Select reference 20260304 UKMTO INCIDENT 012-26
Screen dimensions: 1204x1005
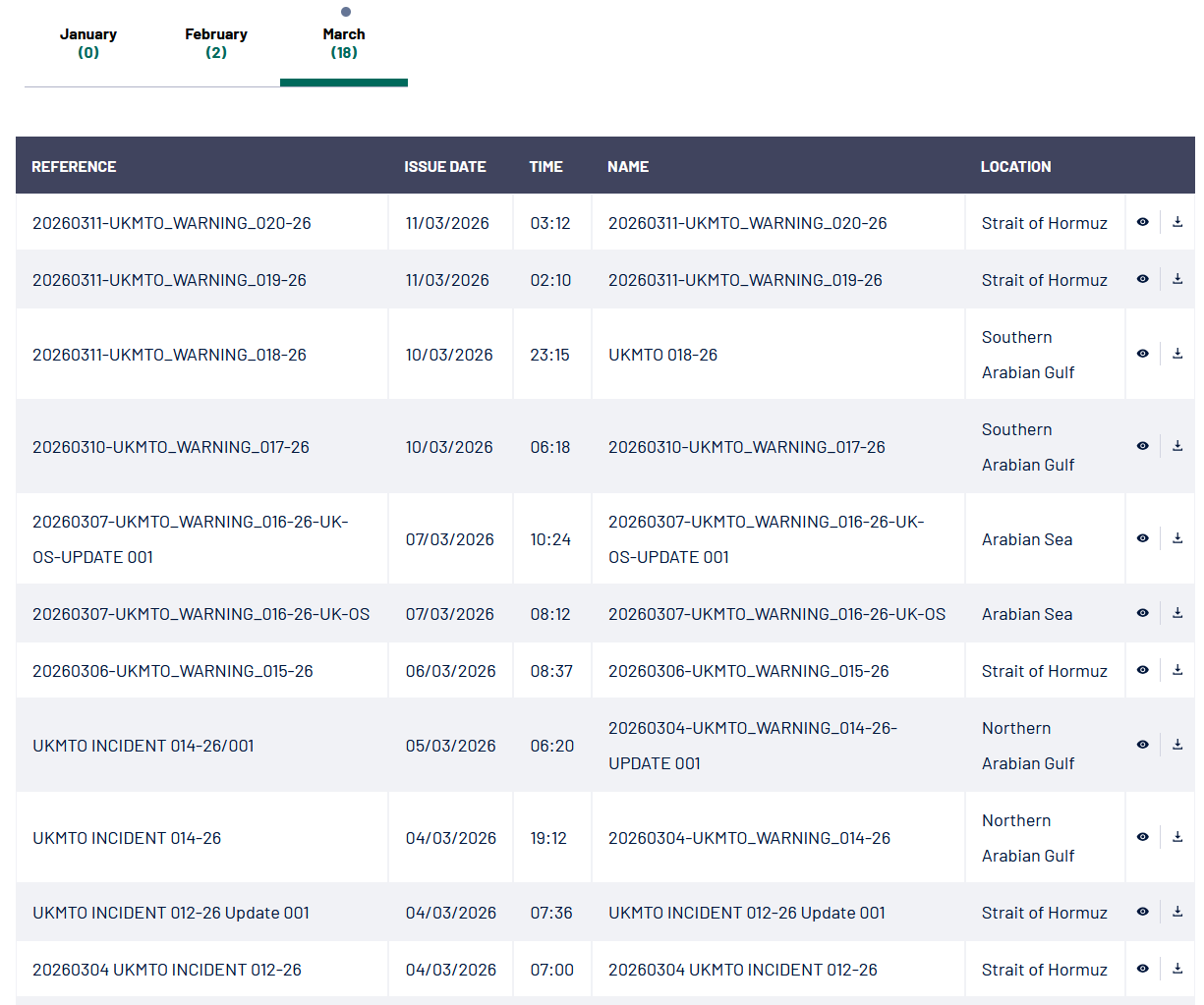(167, 970)
